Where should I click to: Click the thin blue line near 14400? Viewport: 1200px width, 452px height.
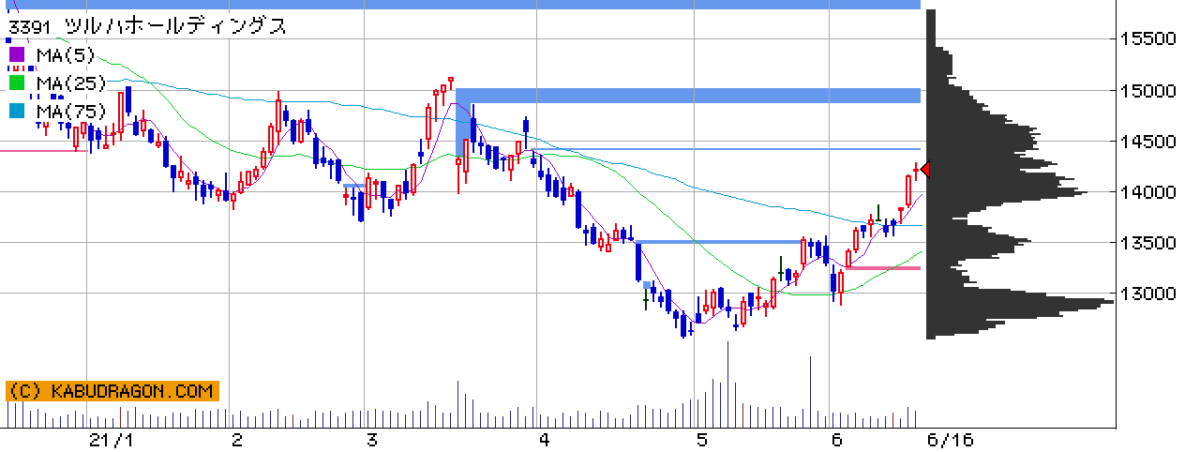(727, 149)
